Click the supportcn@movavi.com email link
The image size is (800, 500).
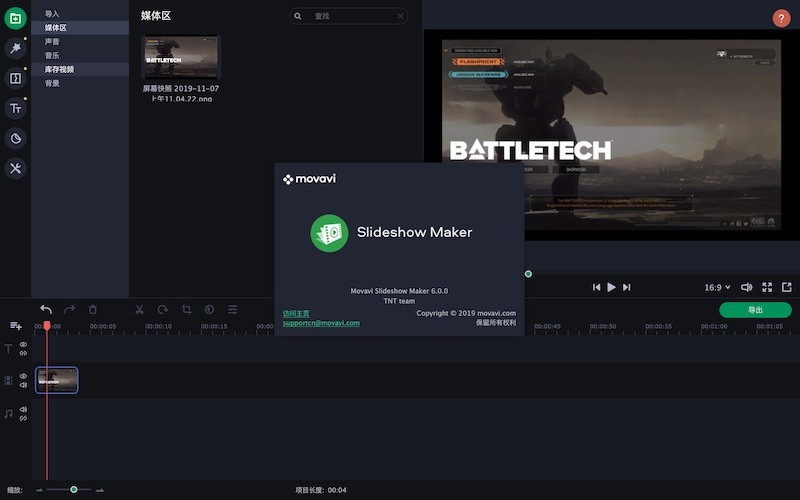click(x=321, y=323)
